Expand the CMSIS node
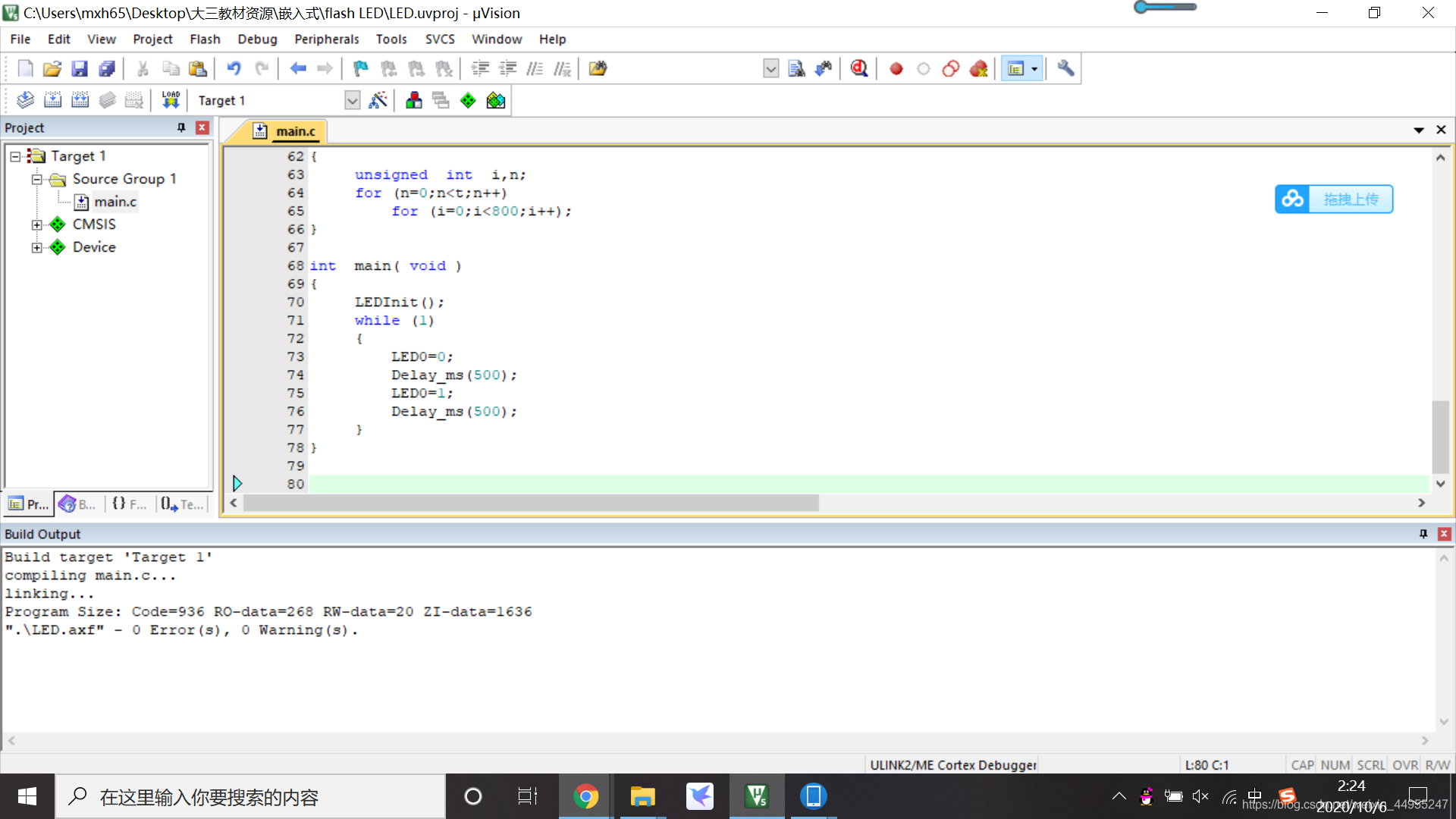Viewport: 1456px width, 819px height. (x=36, y=224)
